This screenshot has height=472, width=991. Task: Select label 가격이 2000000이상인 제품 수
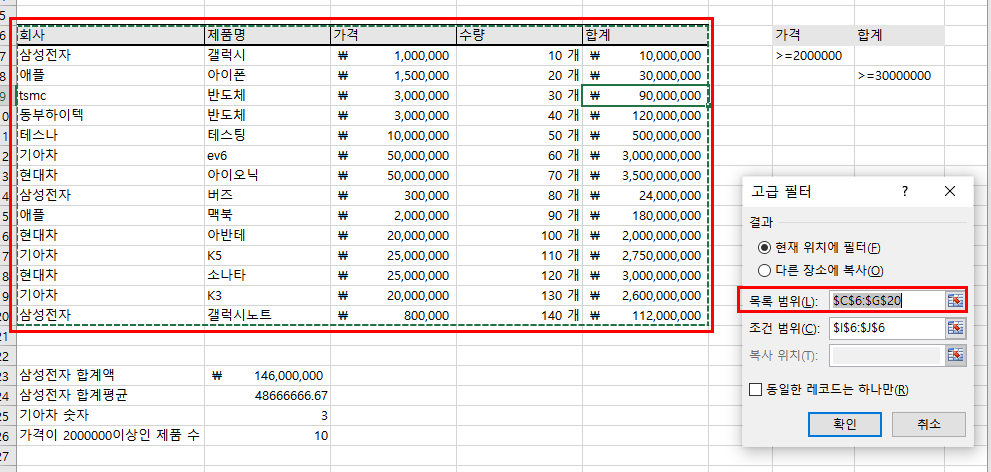111,436
